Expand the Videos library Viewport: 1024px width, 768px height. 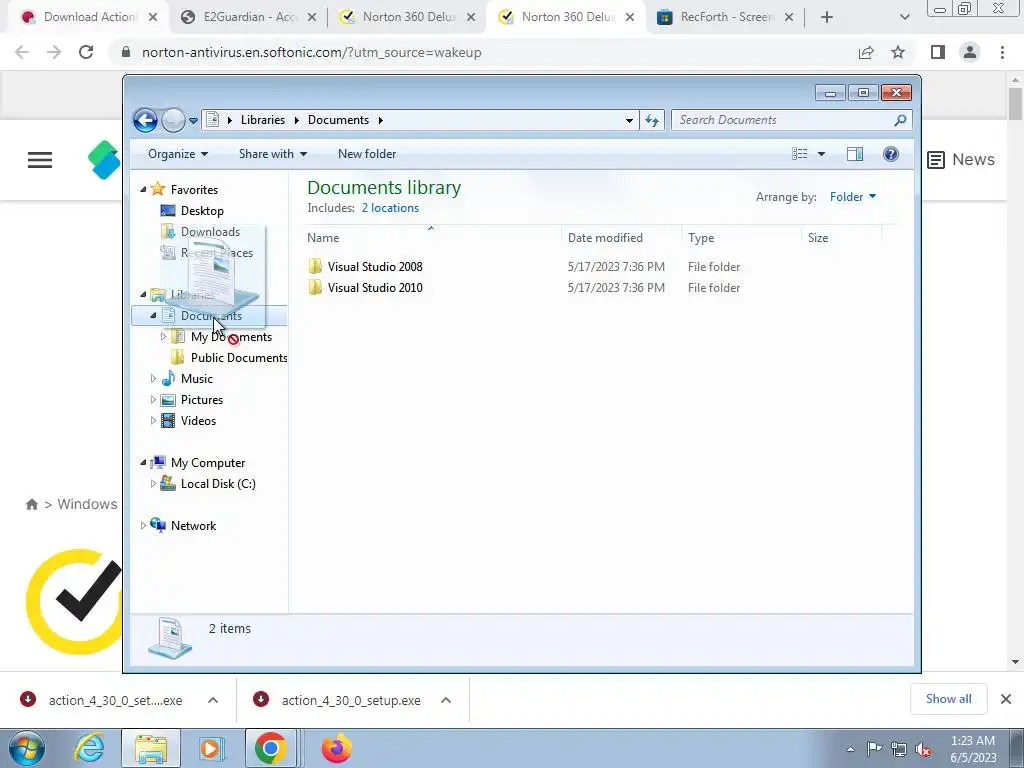point(153,421)
